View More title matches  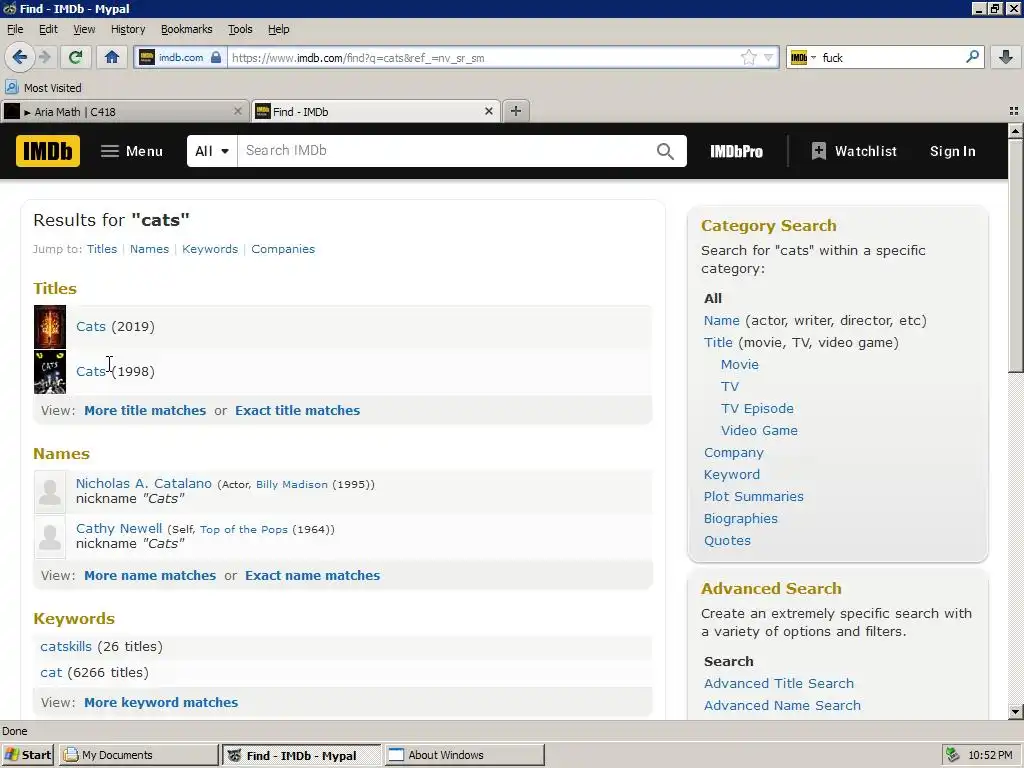coord(145,410)
